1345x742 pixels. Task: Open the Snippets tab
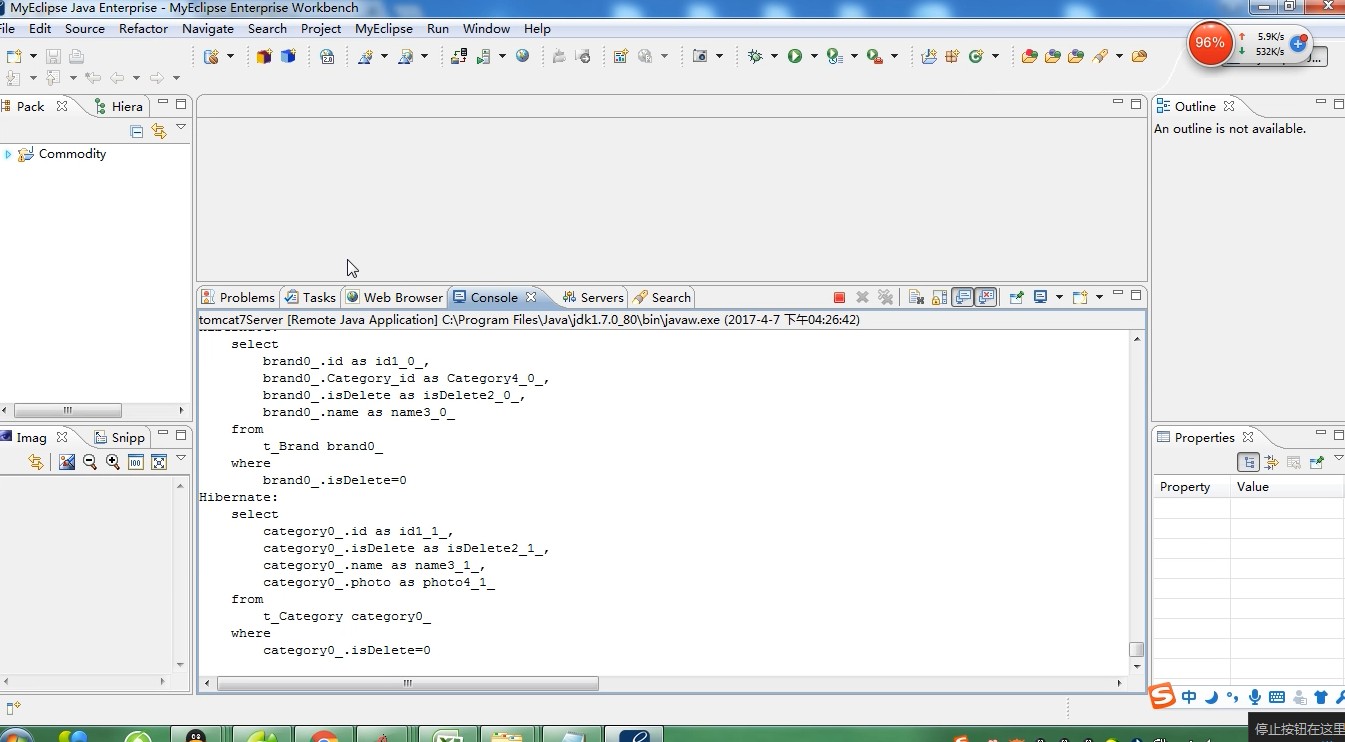tap(120, 437)
